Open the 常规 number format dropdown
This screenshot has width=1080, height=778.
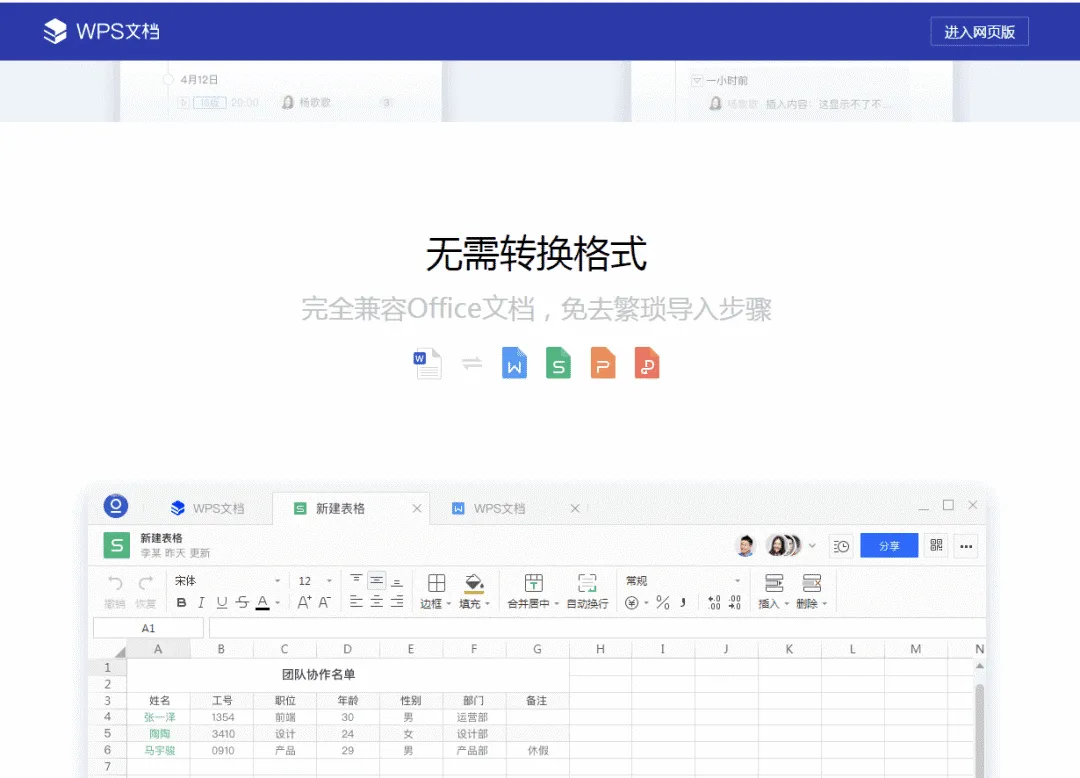click(x=683, y=580)
